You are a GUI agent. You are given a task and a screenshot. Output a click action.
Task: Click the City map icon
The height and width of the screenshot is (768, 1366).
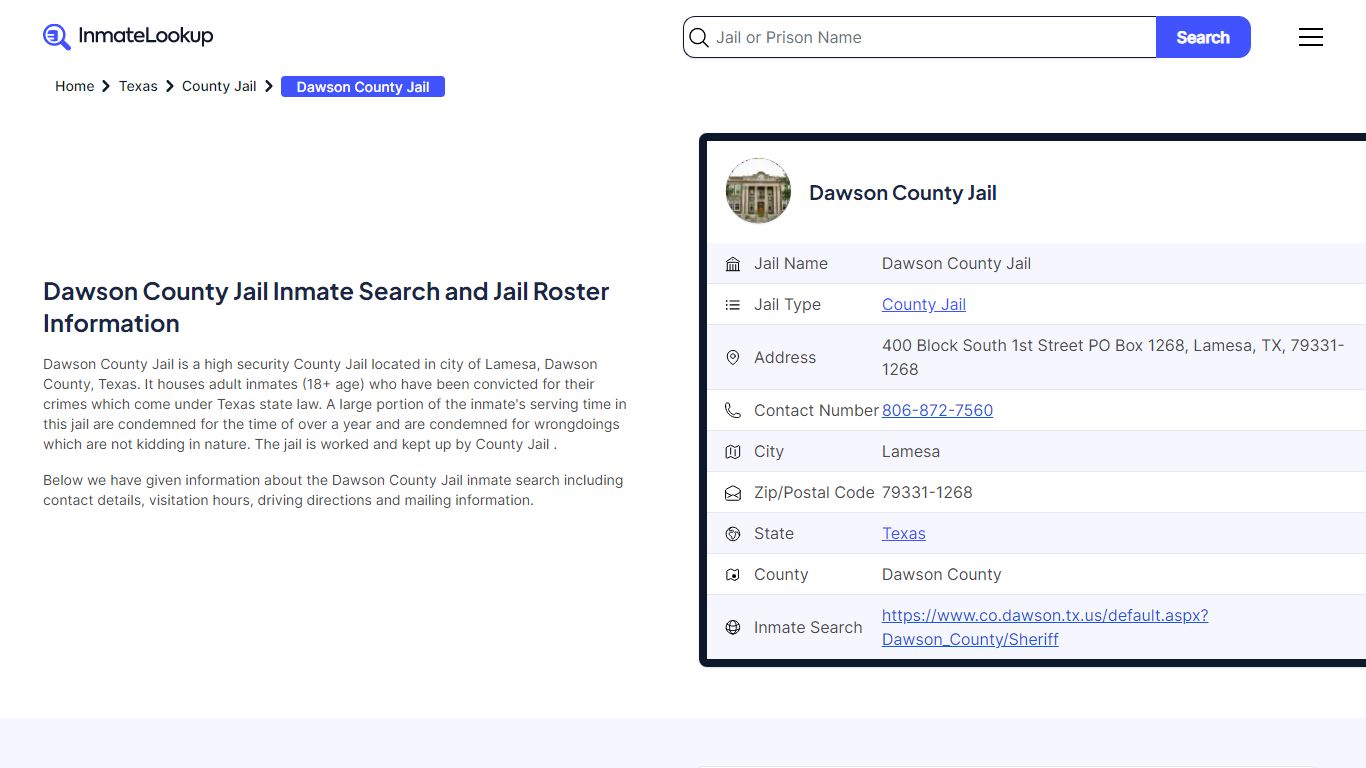coord(733,452)
